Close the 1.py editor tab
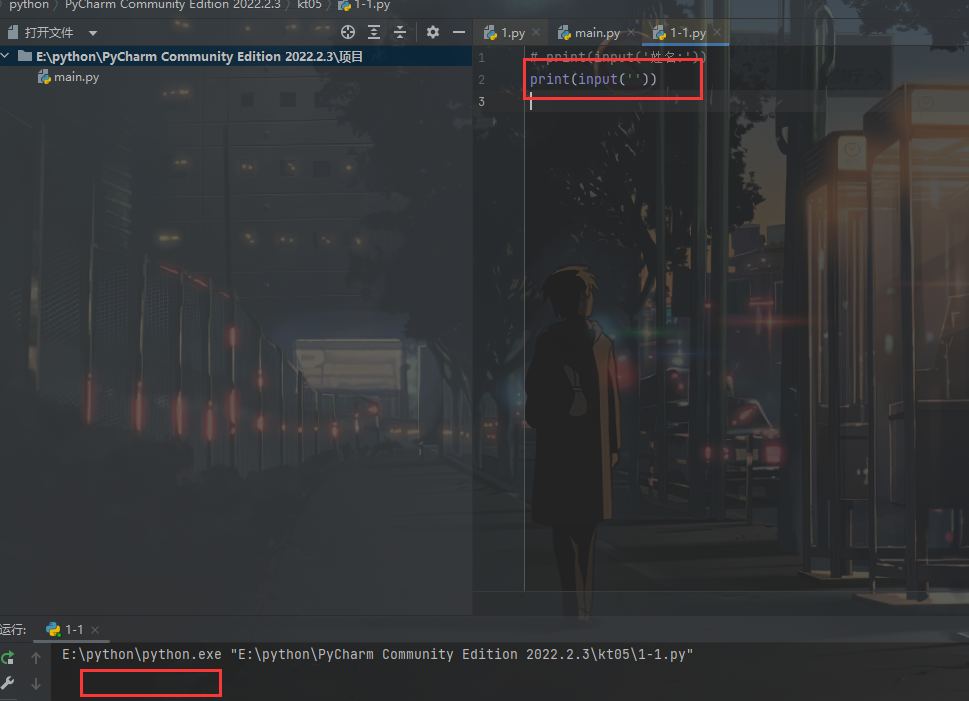Image resolution: width=969 pixels, height=701 pixels. [536, 32]
